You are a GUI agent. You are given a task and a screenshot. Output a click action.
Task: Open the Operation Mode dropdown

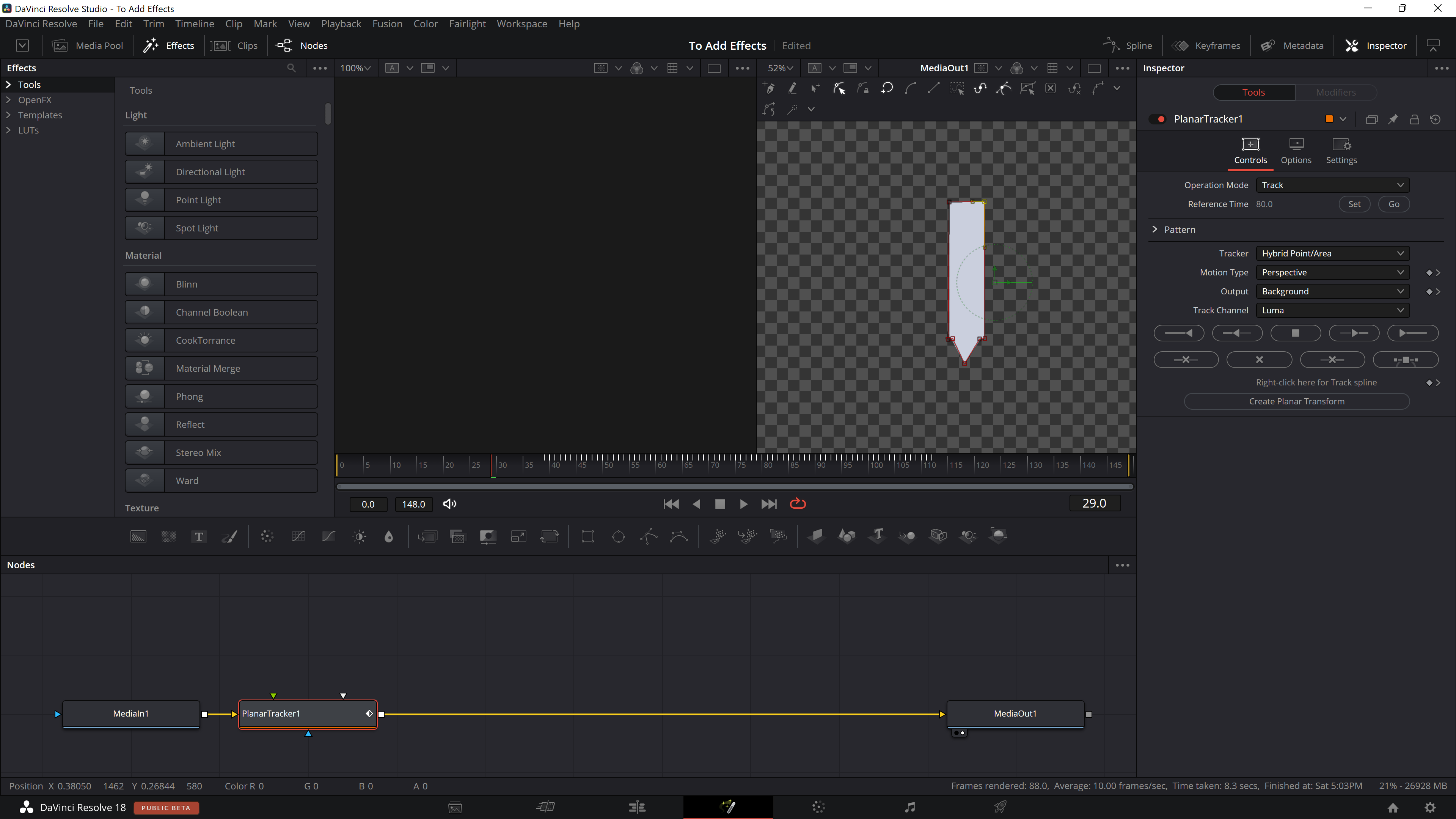pos(1332,185)
